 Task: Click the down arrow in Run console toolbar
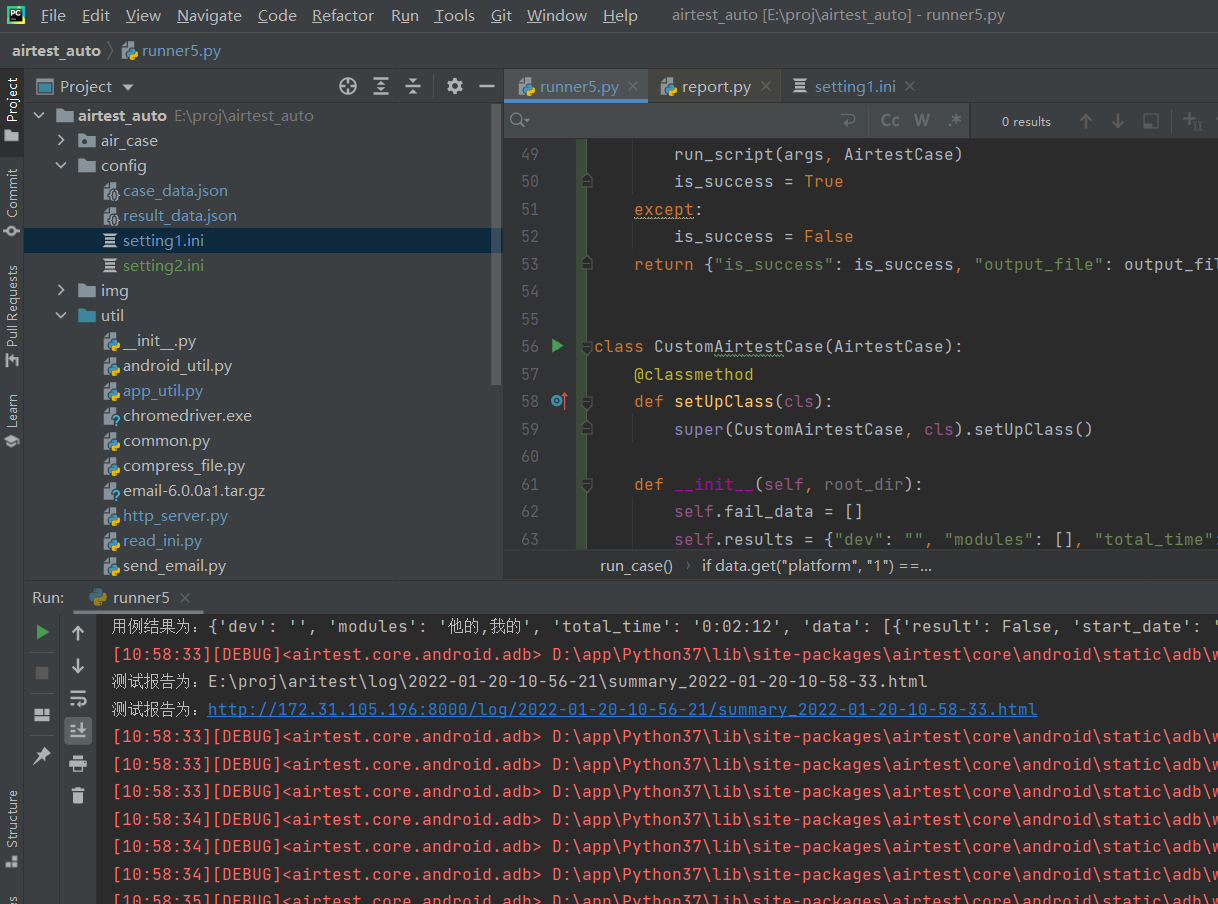point(78,666)
